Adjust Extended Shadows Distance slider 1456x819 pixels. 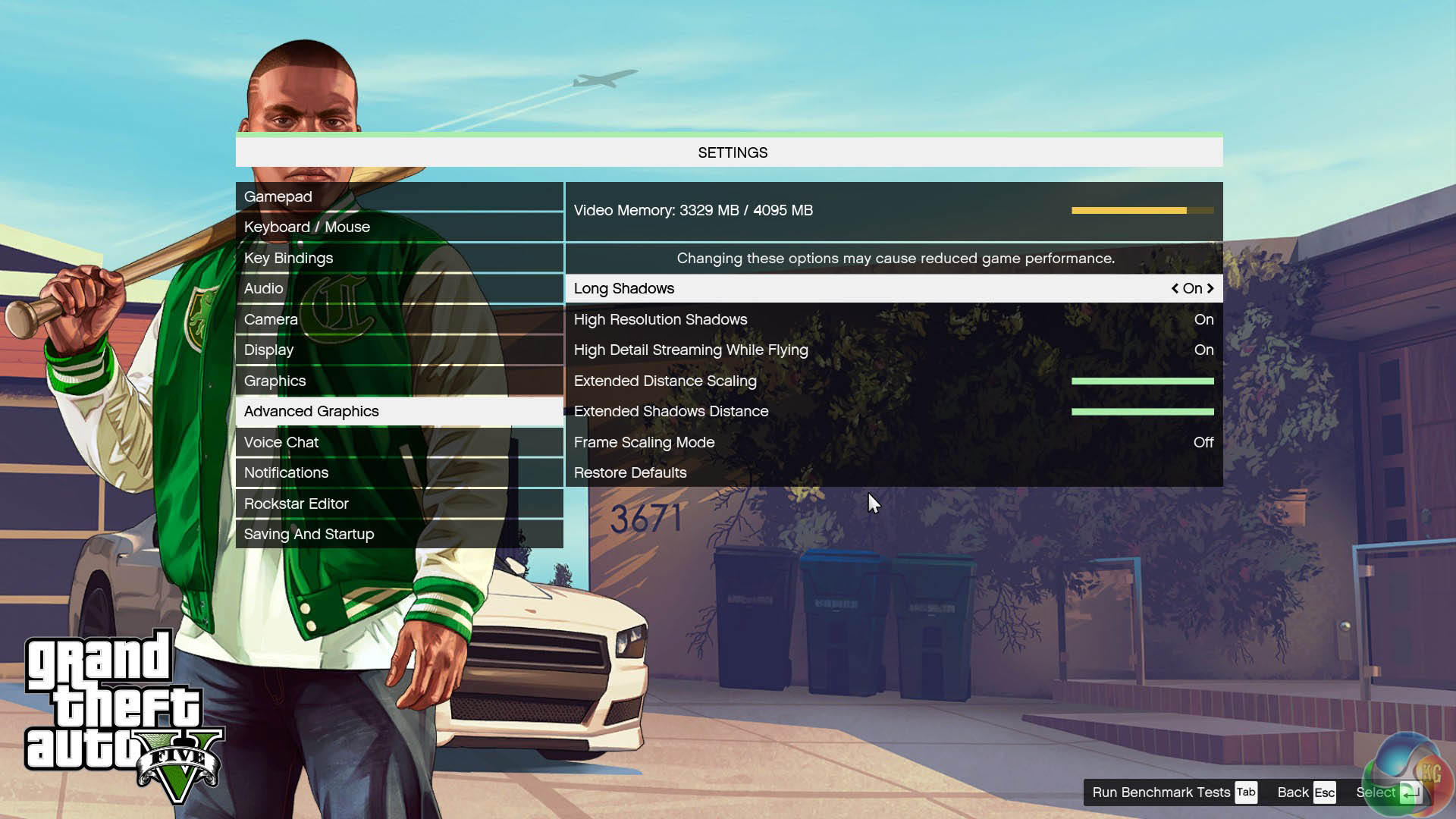click(x=1142, y=412)
